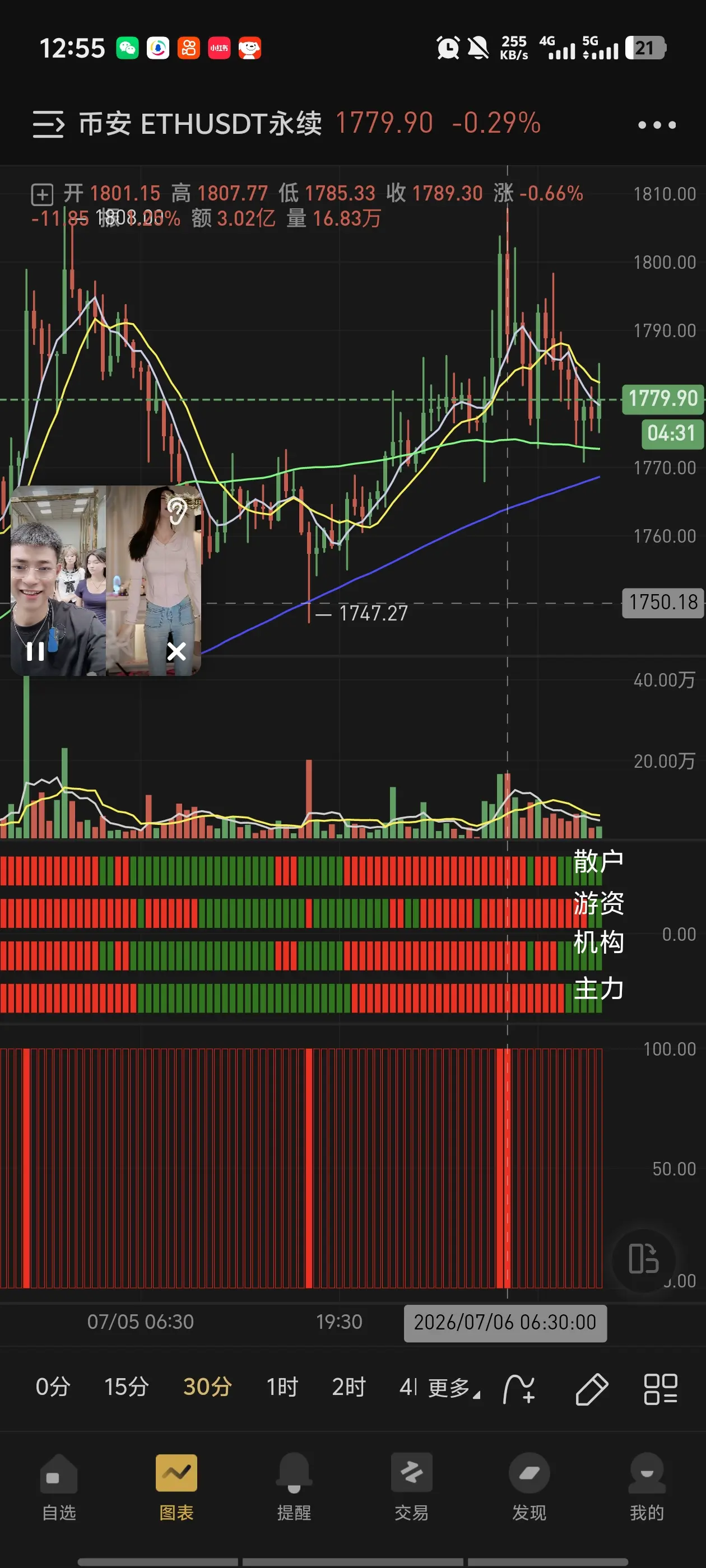Open the floating live video thumbnail

tap(106, 580)
